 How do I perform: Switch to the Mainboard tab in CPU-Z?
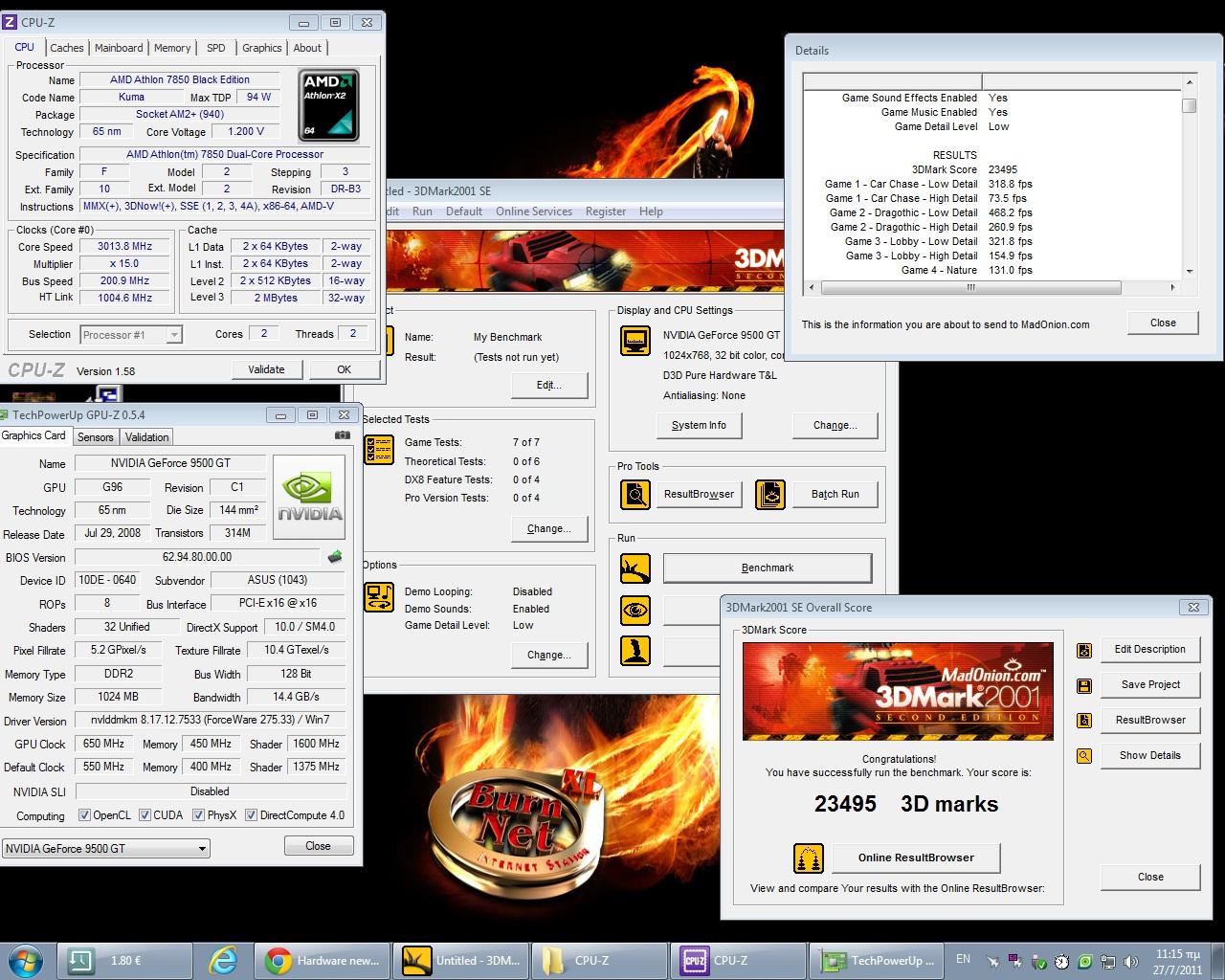coord(119,48)
